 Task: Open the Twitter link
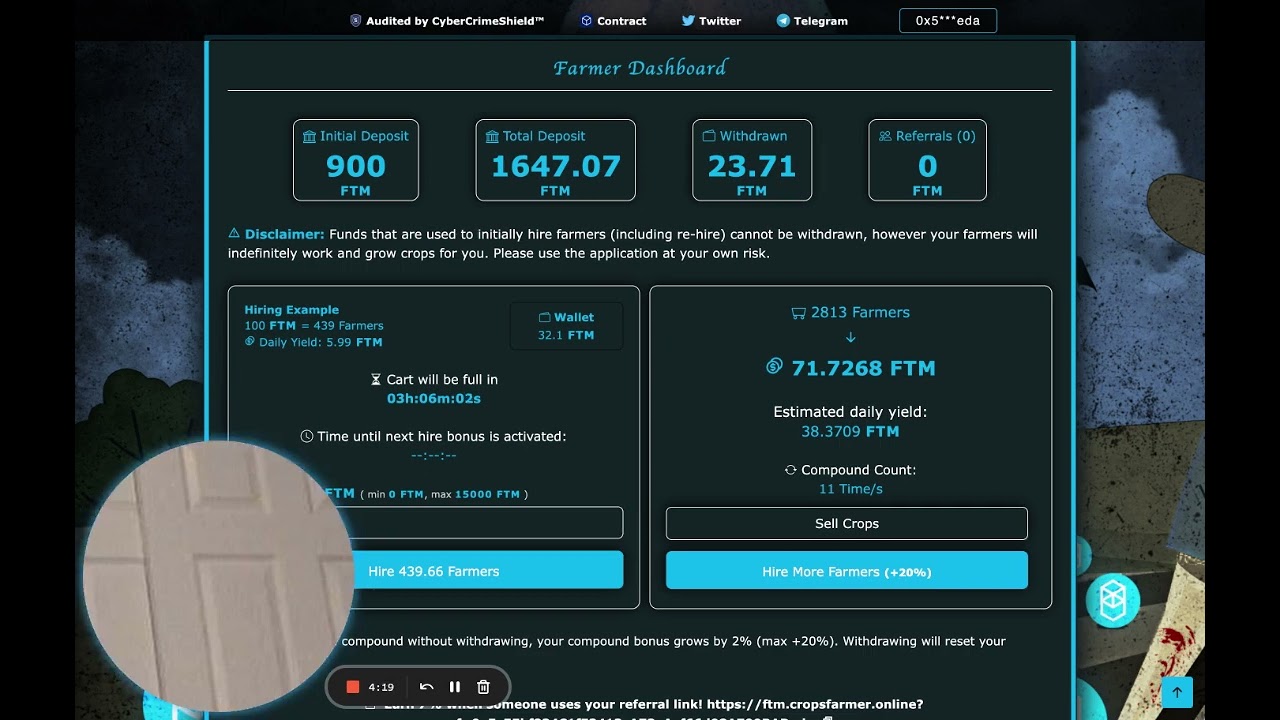coord(712,20)
